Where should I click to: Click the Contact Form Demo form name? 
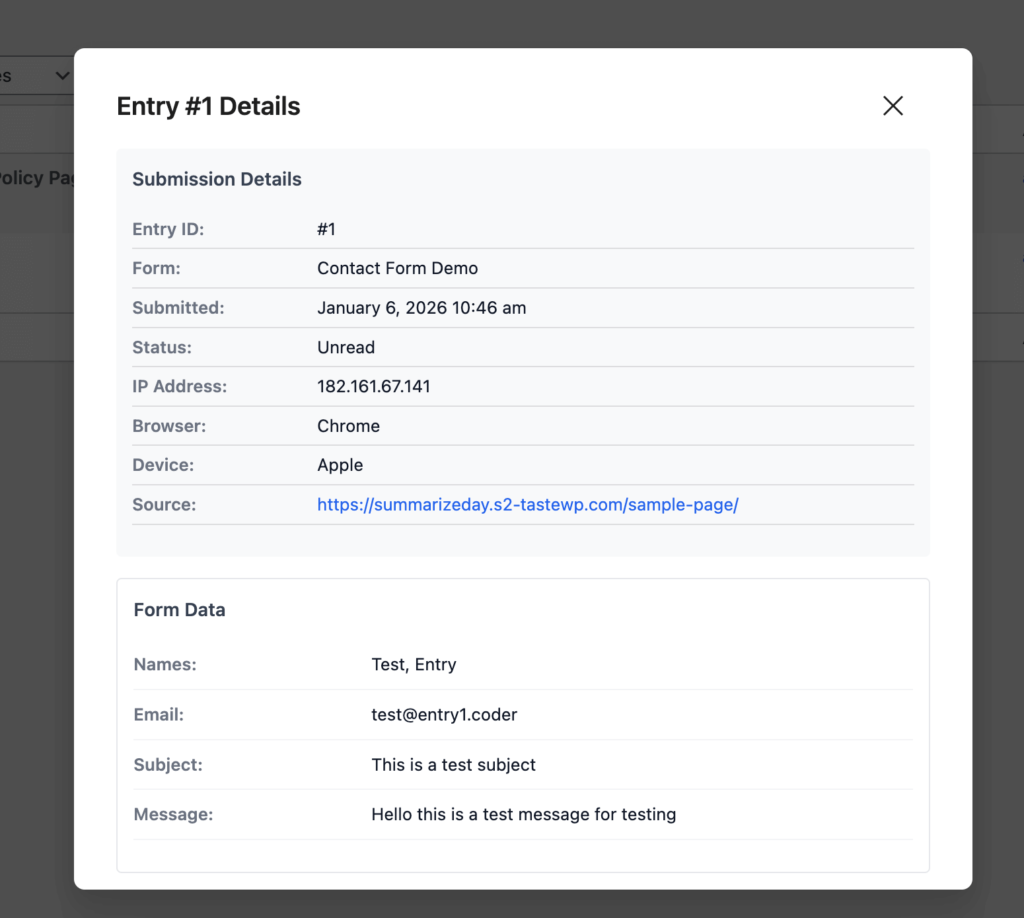click(397, 269)
